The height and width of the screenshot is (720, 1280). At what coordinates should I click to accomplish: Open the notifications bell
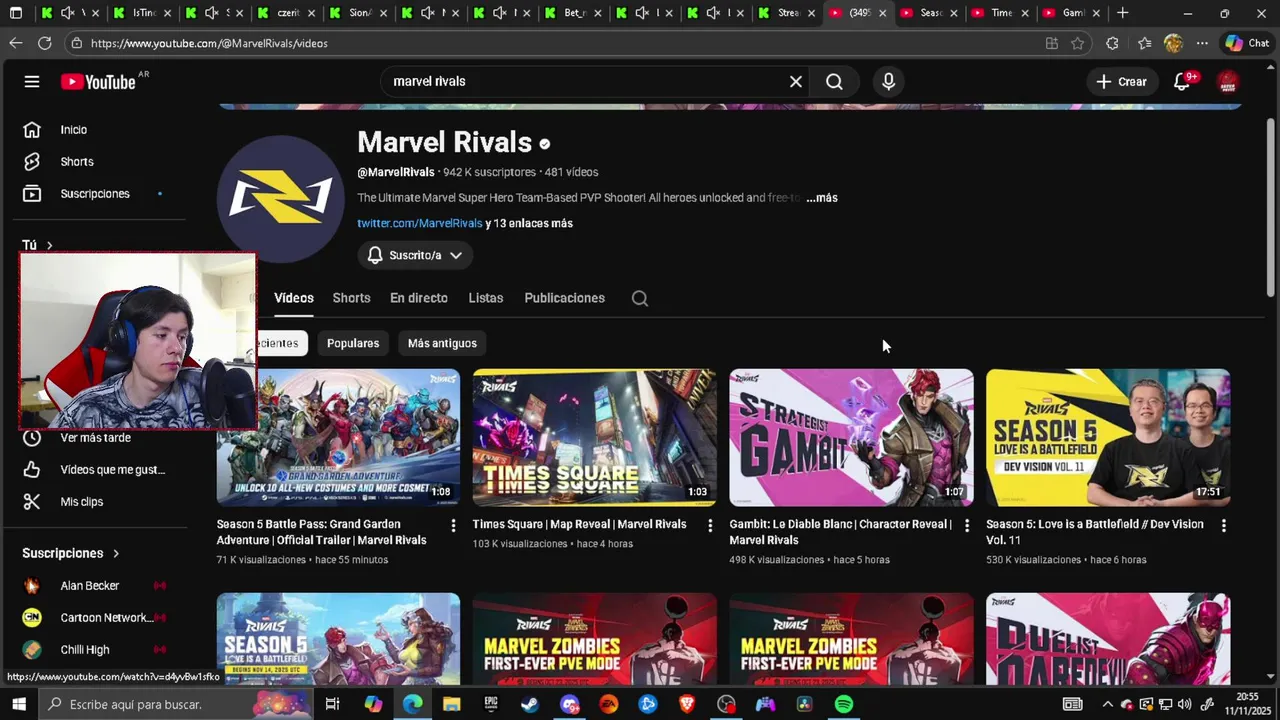point(1182,82)
